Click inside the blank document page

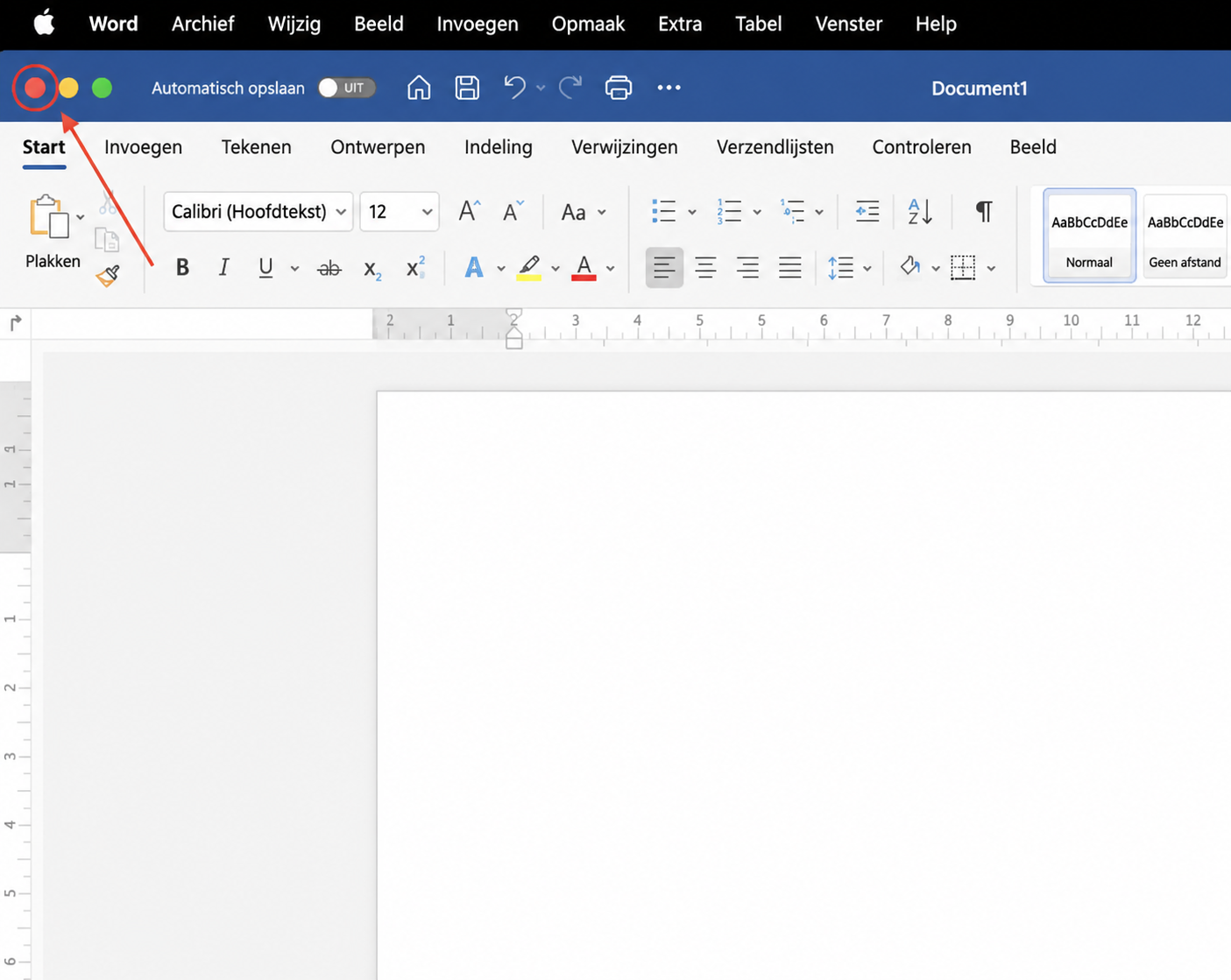click(803, 685)
